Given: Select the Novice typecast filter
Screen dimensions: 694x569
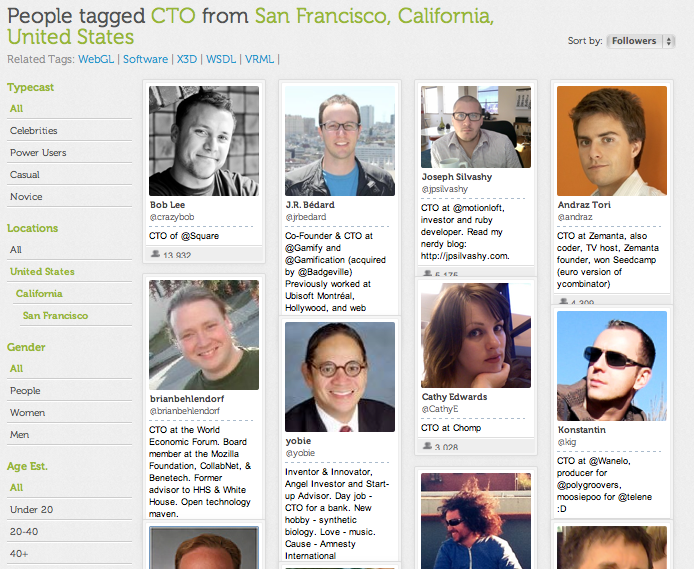Looking at the screenshot, I should pyautogui.click(x=26, y=197).
